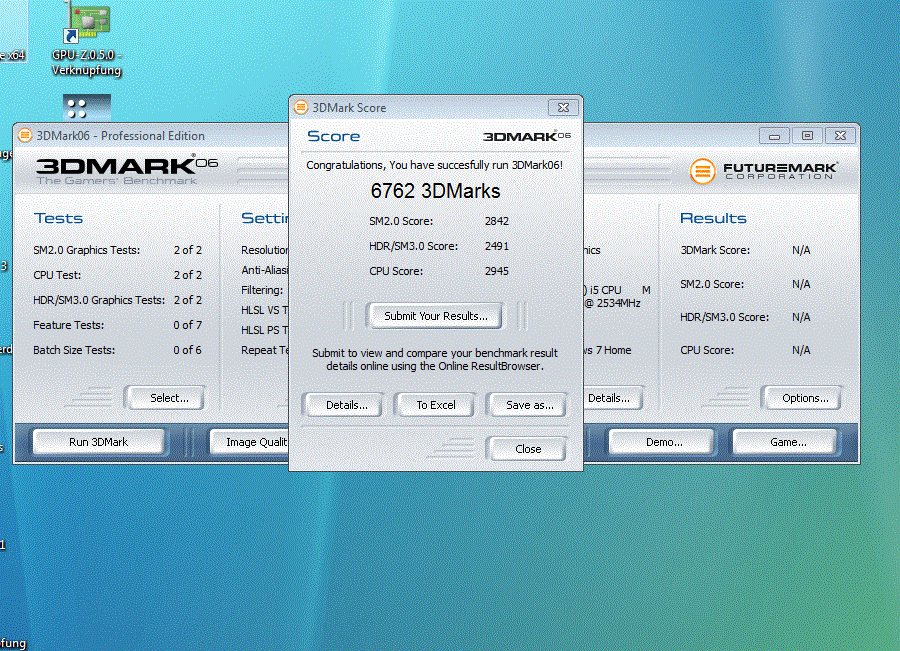Open system Details in main 3DMark06 window
Image resolution: width=900 pixels, height=651 pixels.
click(x=612, y=398)
